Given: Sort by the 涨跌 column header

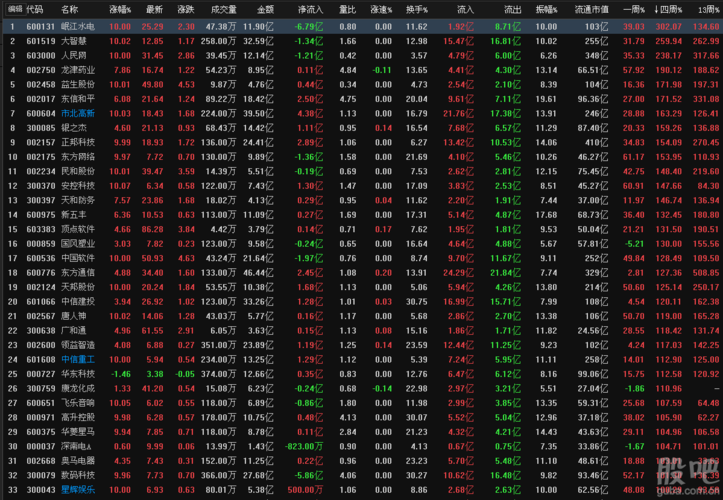Looking at the screenshot, I should 186,9.
